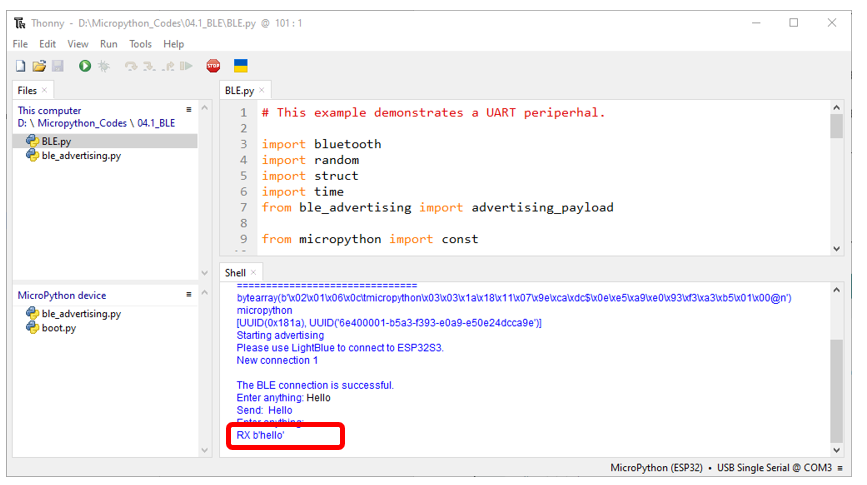Click the Step out debug icon
The width and height of the screenshot is (867, 485).
(x=168, y=66)
